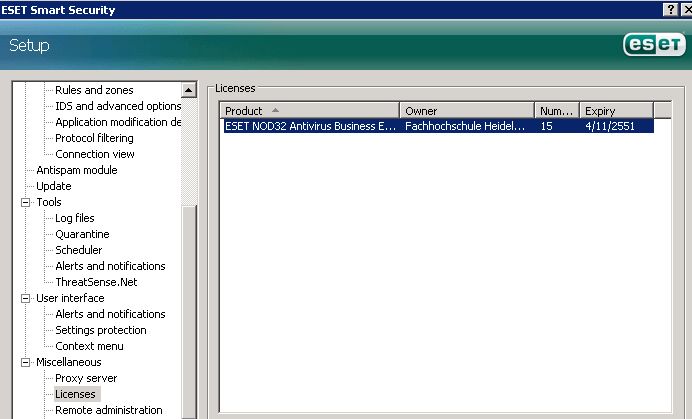Click the ESET logo in header
This screenshot has height=419, width=692.
(x=654, y=44)
